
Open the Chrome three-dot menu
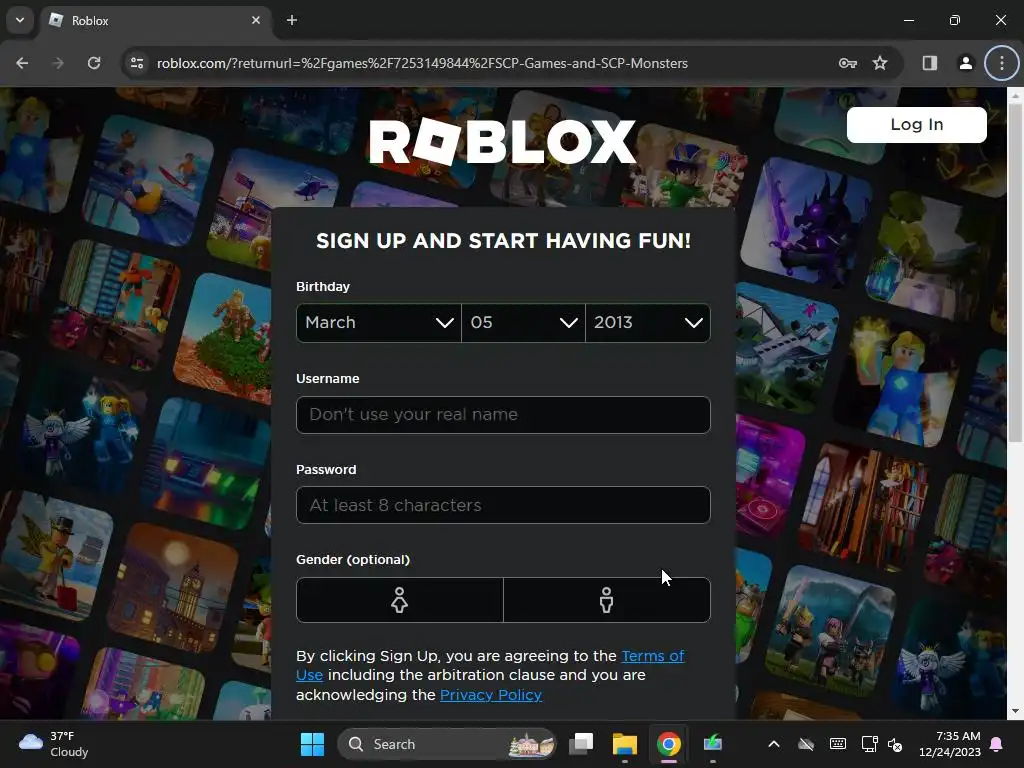(1002, 63)
